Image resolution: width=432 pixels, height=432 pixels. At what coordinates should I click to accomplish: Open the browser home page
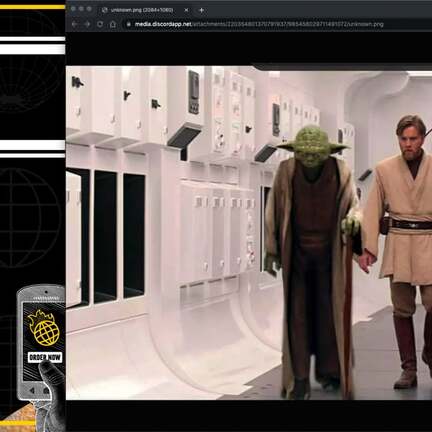point(113,24)
